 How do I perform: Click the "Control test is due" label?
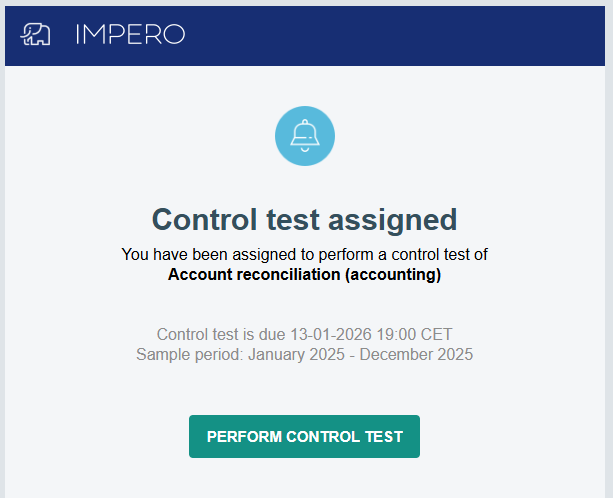click(221, 334)
